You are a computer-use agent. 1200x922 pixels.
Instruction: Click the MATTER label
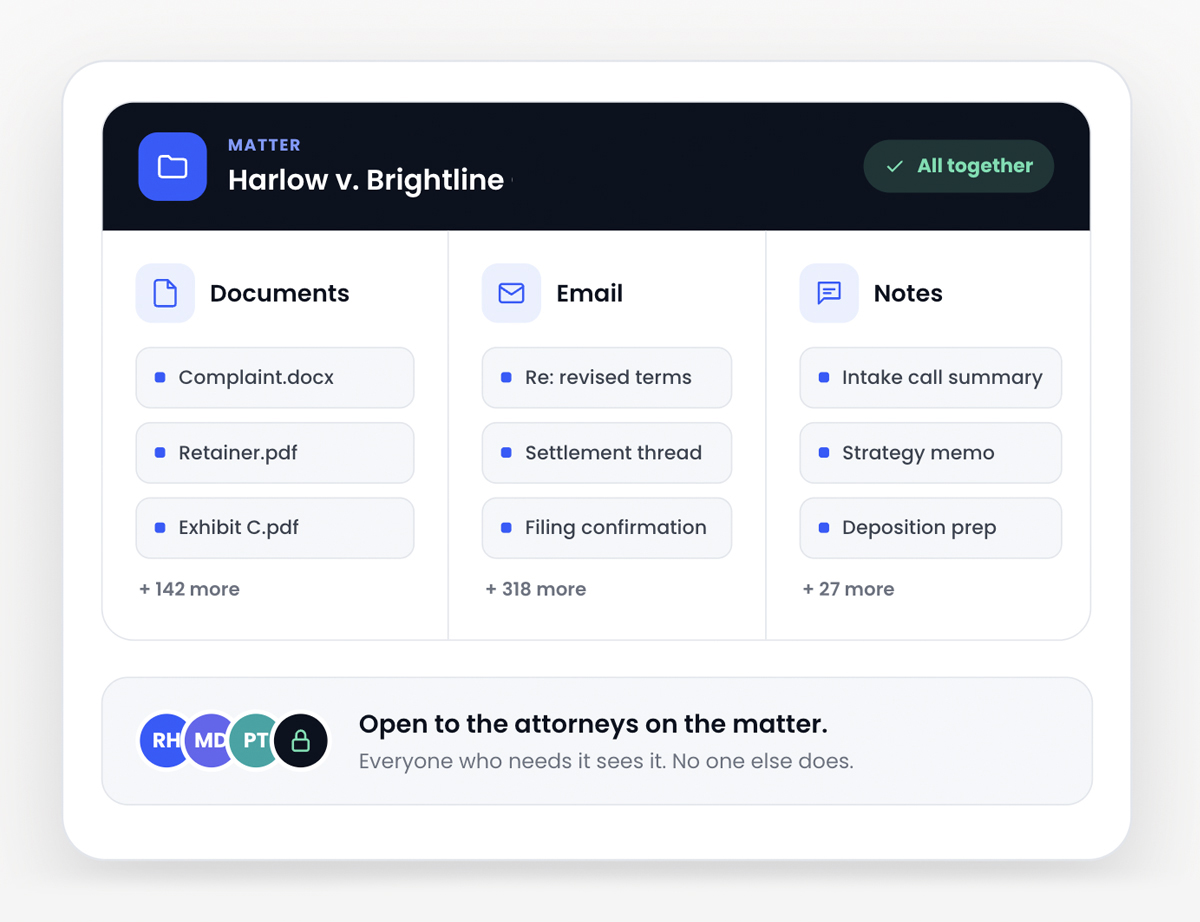tap(264, 145)
